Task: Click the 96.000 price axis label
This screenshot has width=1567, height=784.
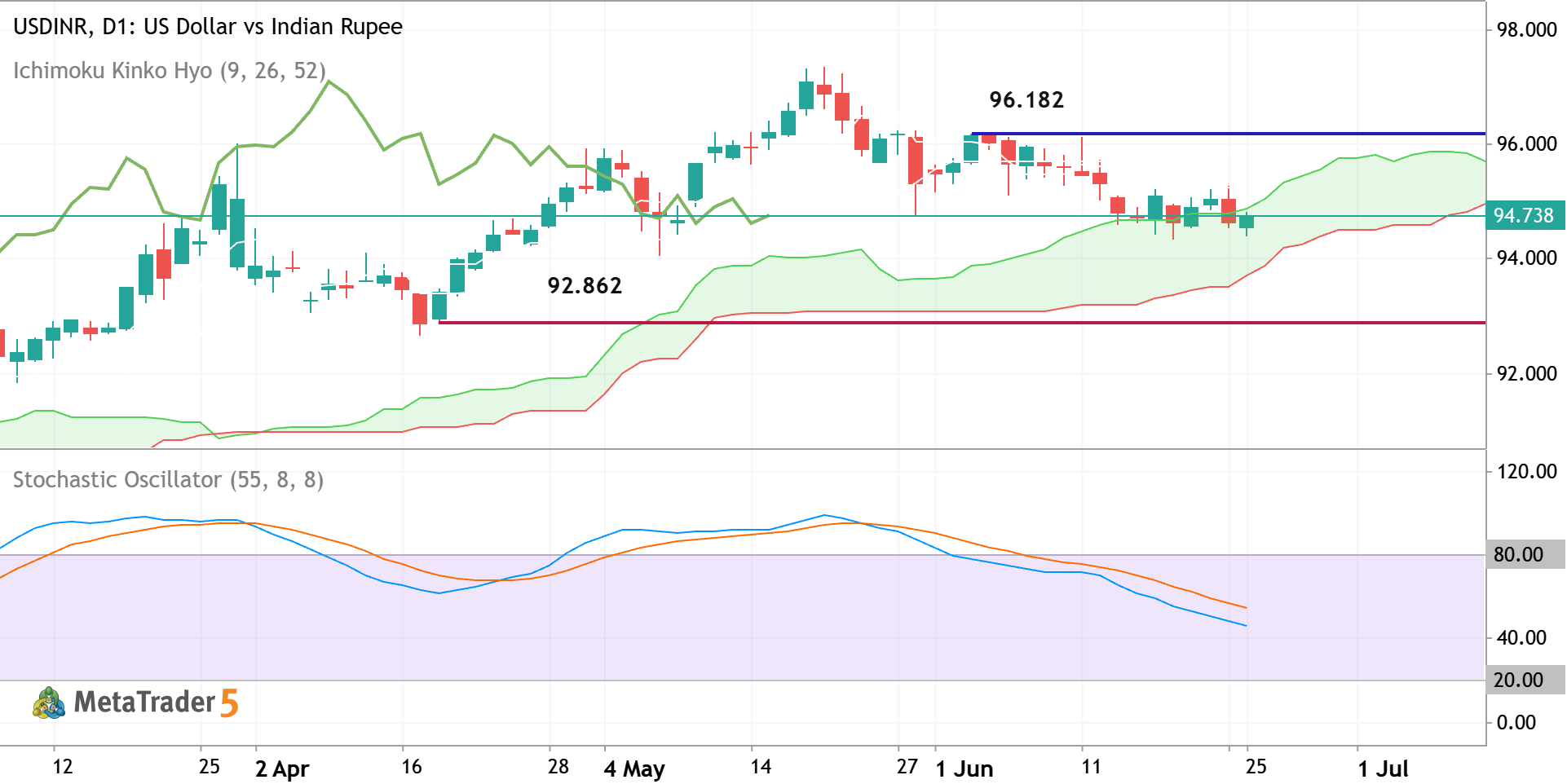Action: click(x=1527, y=144)
